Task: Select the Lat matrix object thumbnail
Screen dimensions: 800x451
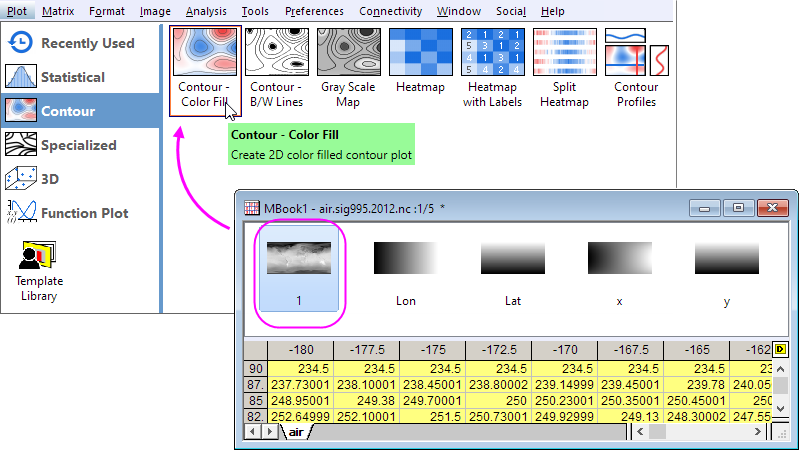Action: (513, 272)
